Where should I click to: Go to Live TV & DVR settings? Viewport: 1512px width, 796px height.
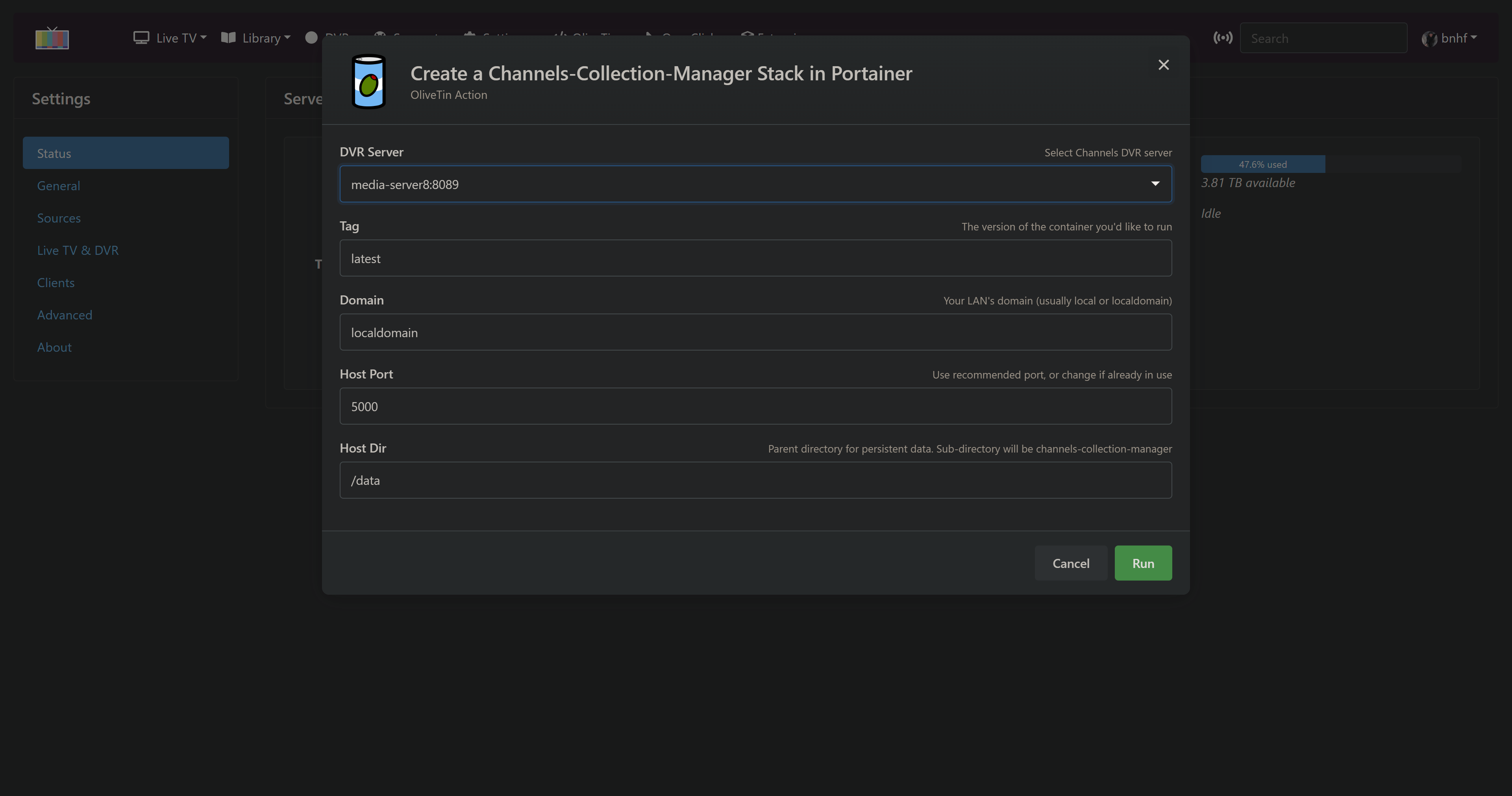coord(78,250)
